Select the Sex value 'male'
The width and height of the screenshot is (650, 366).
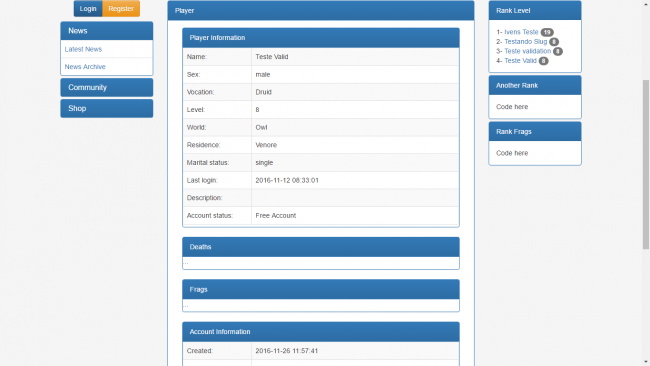pos(263,75)
